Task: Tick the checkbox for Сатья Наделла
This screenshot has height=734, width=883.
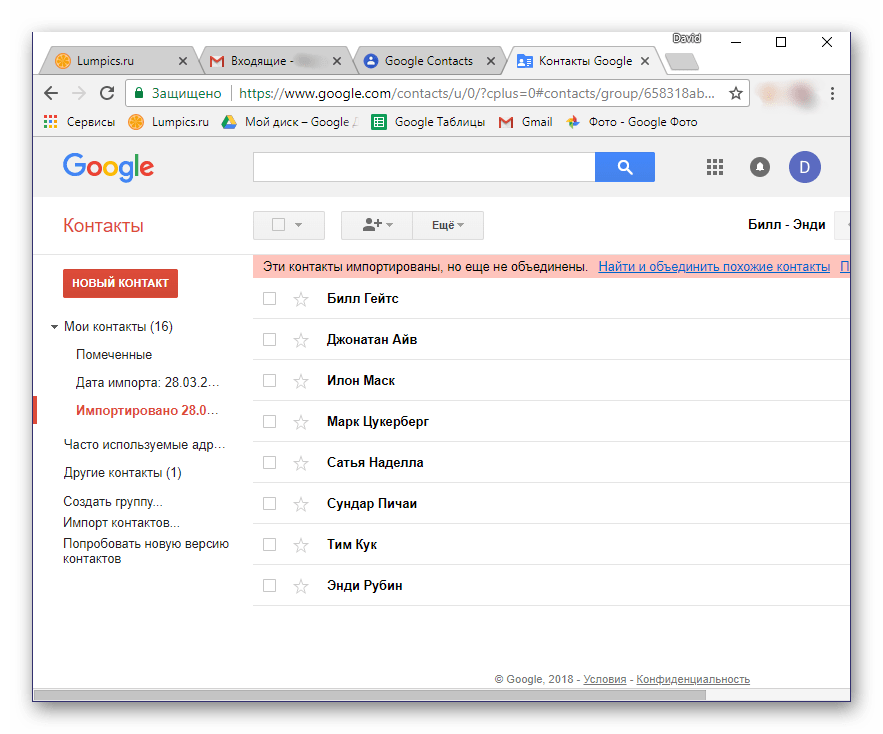Action: pyautogui.click(x=270, y=462)
